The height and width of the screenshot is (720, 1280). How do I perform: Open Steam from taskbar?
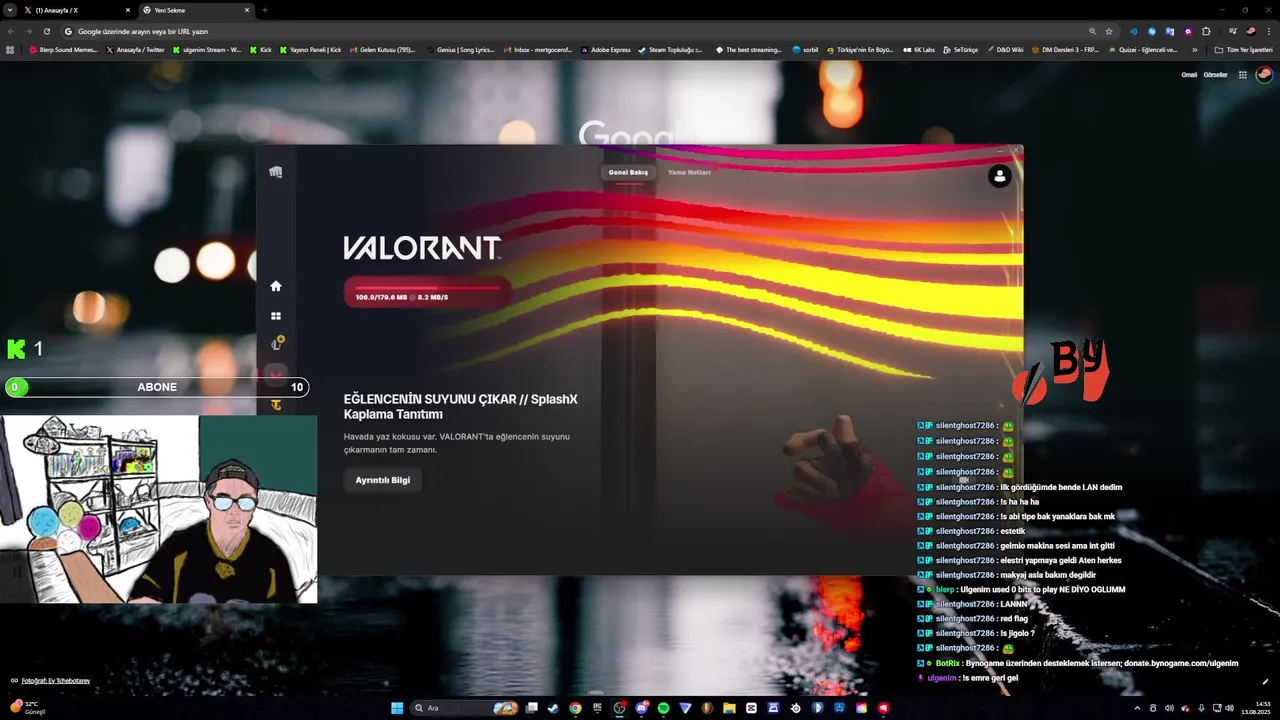click(x=554, y=708)
